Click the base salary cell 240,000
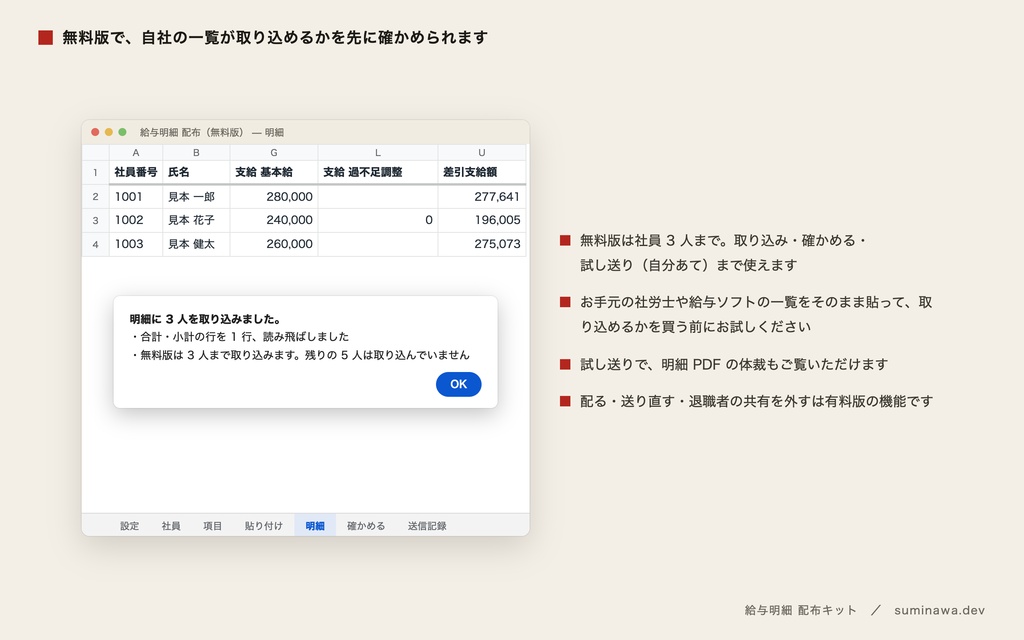 [274, 220]
